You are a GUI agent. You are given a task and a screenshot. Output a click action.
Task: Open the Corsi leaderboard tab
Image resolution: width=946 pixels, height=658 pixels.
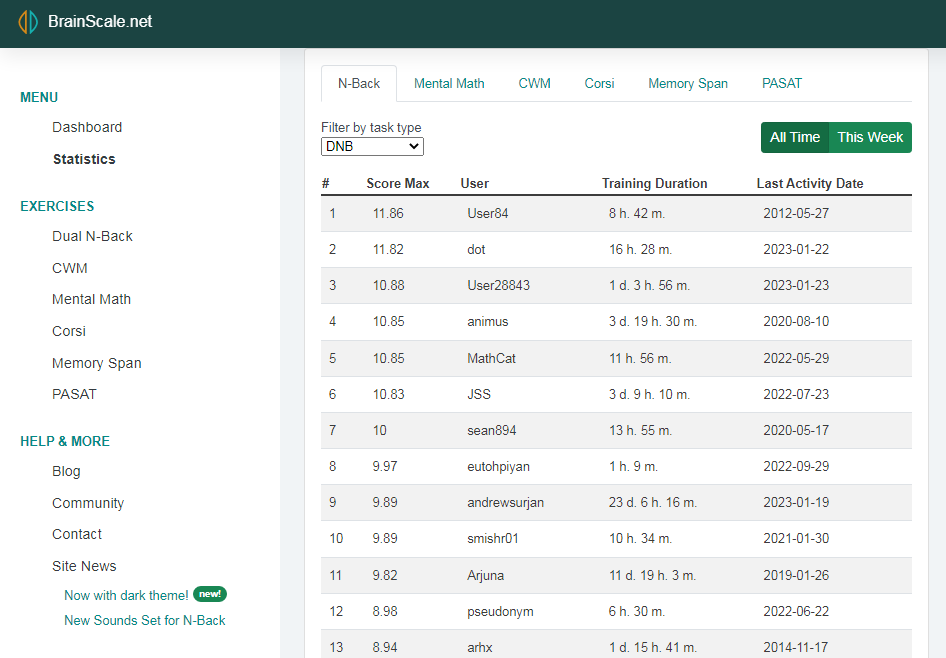click(599, 84)
